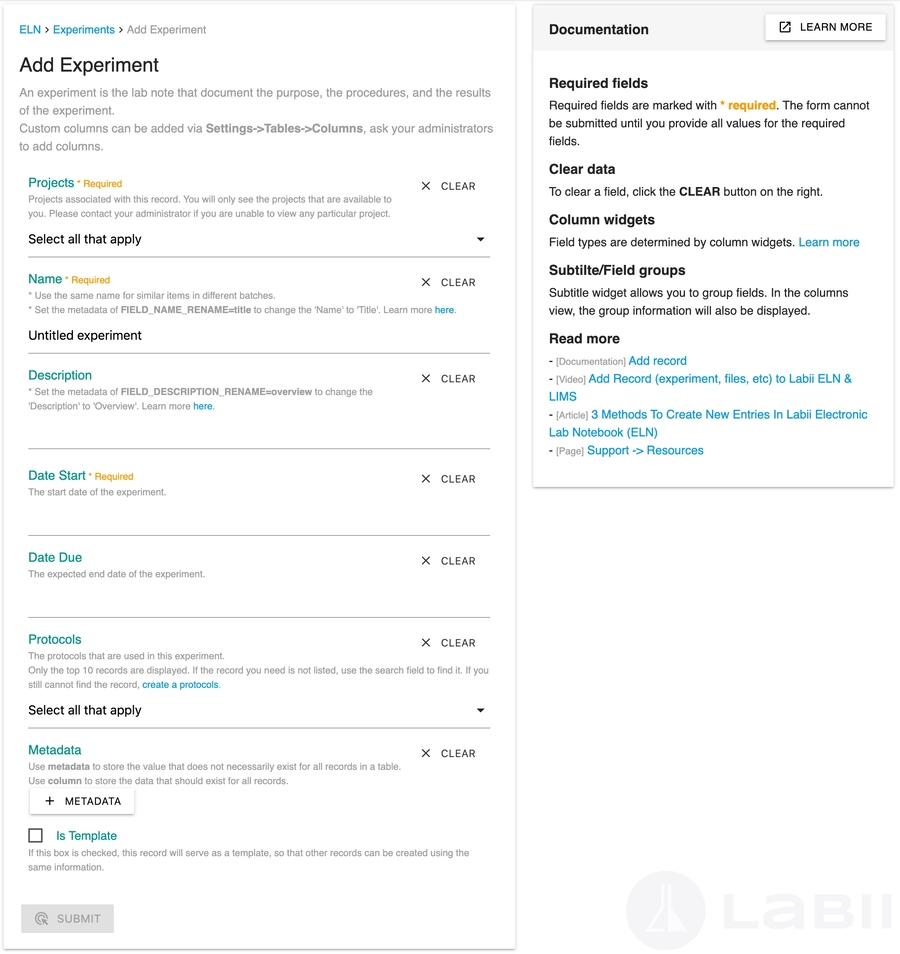The height and width of the screenshot is (954, 900).
Task: Clear the Protocols selection
Action: pos(448,643)
